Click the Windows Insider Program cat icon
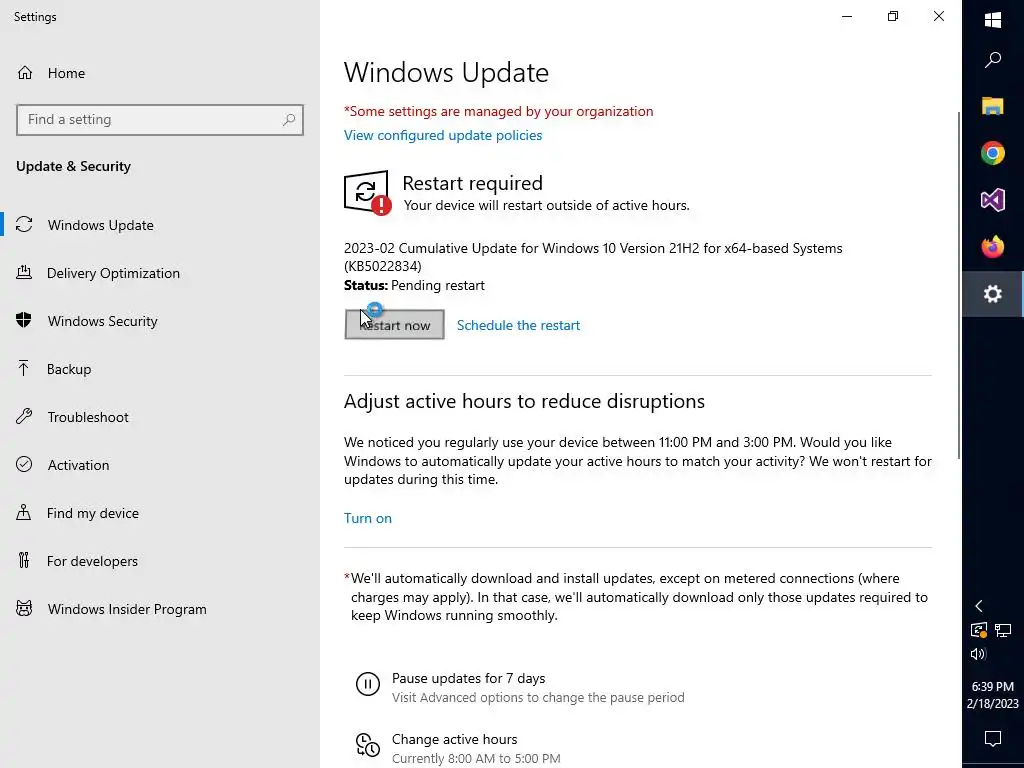This screenshot has height=768, width=1024. pos(24,609)
